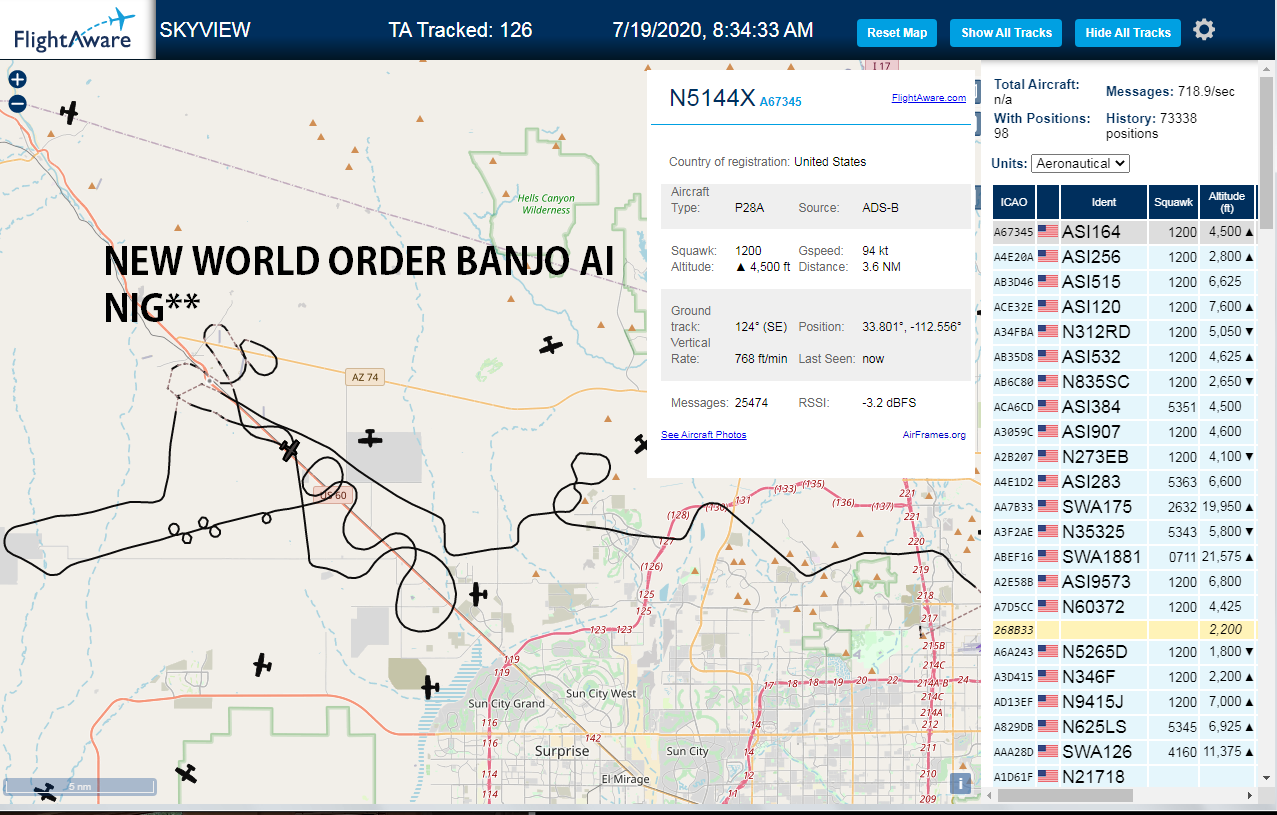The height and width of the screenshot is (815, 1277).
Task: Click the US flag in the SWA175 row
Action: pyautogui.click(x=1047, y=506)
